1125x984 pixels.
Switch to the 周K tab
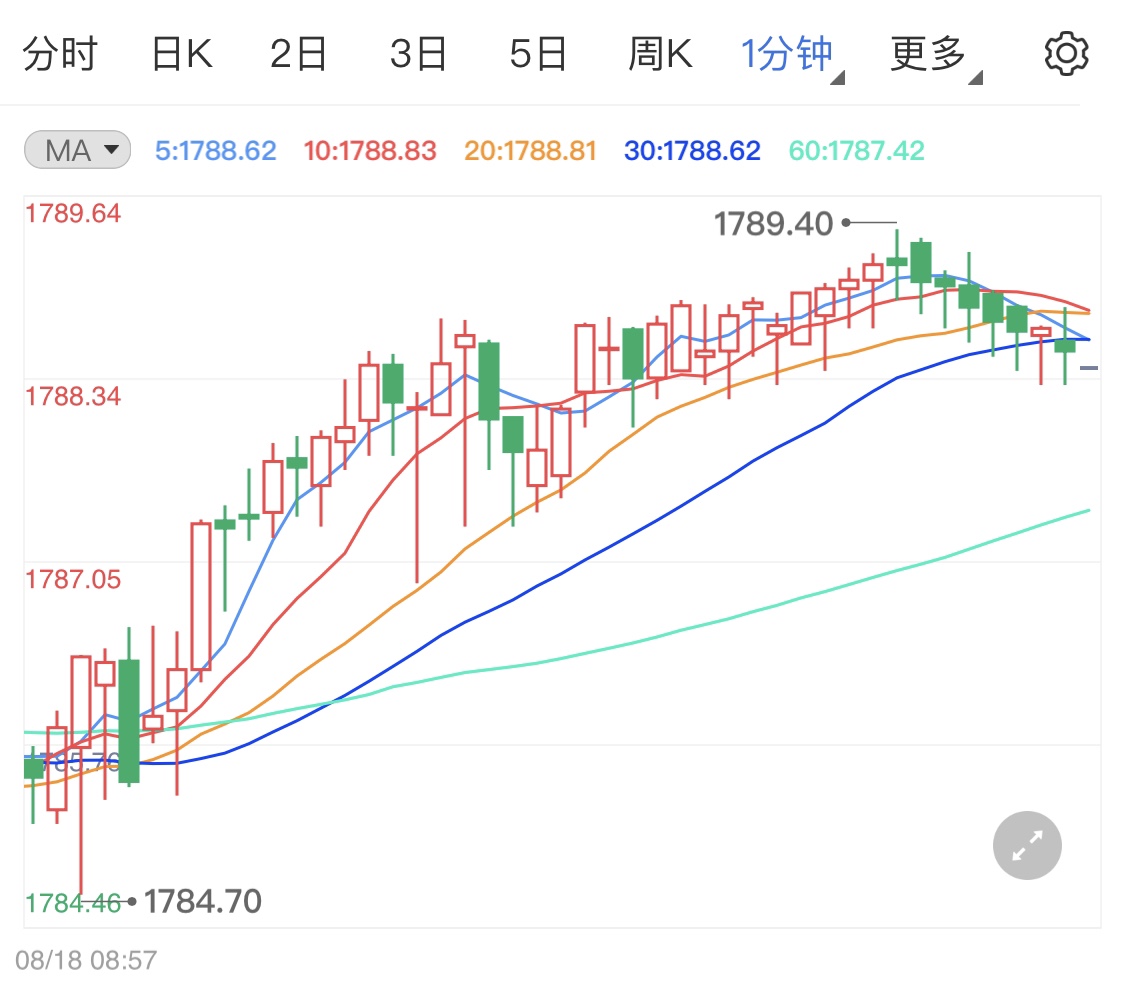pyautogui.click(x=660, y=55)
